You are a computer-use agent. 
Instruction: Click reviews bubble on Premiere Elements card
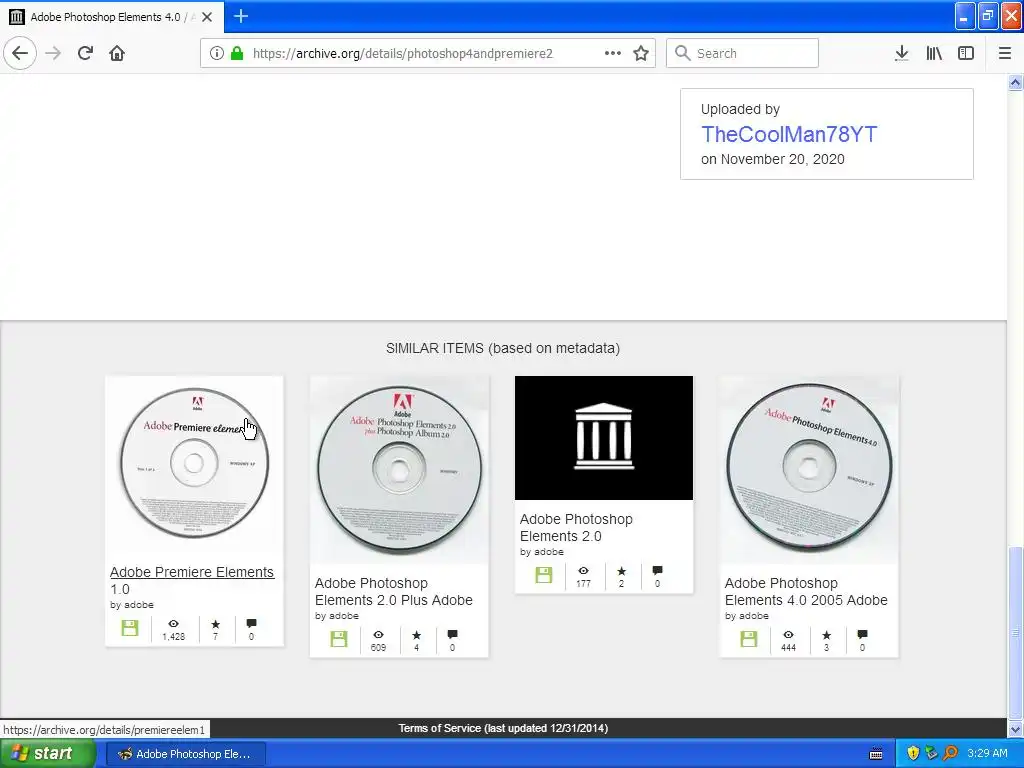[251, 624]
